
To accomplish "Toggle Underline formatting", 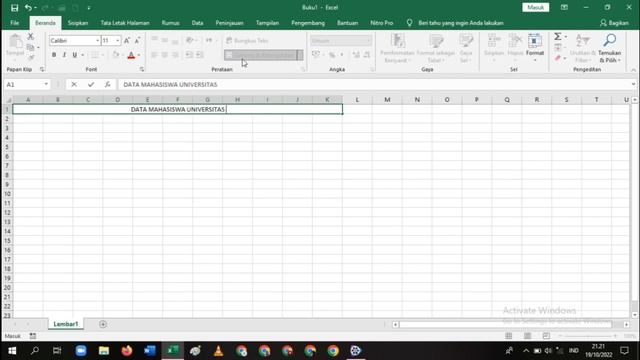I will 74,55.
